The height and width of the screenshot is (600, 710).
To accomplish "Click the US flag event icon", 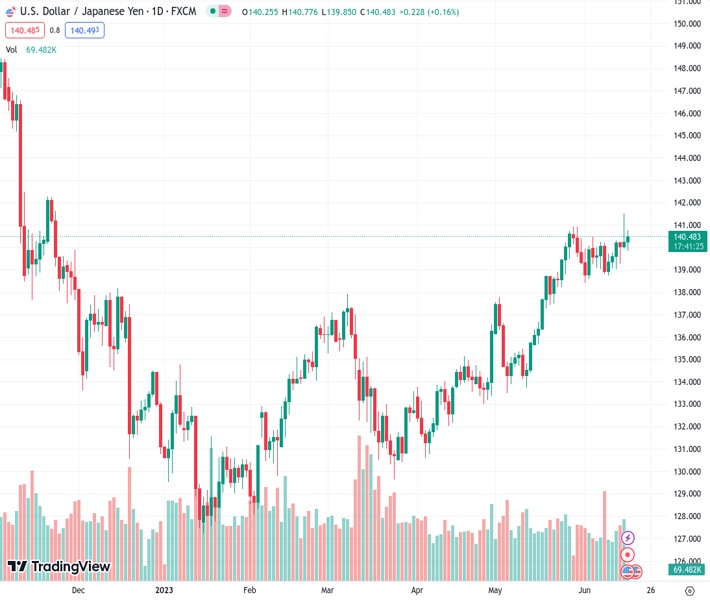I will click(628, 571).
